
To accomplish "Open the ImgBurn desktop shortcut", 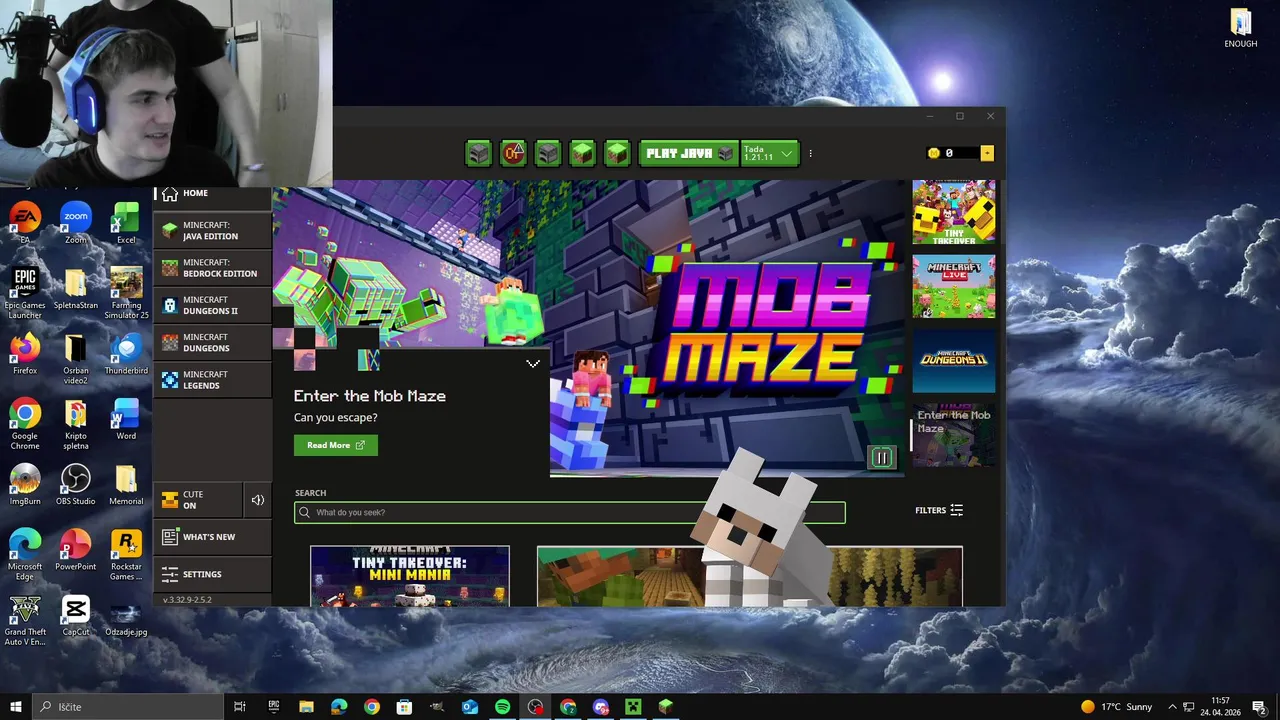I will [x=25, y=485].
